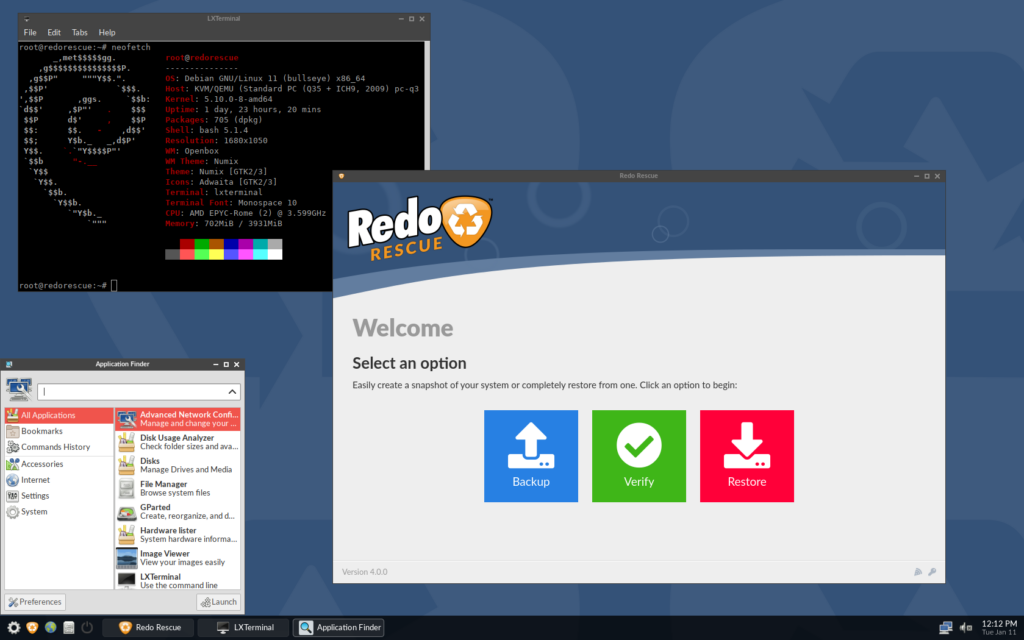Image resolution: width=1024 pixels, height=640 pixels.
Task: Click the Launch button in Application Finder
Action: (218, 602)
